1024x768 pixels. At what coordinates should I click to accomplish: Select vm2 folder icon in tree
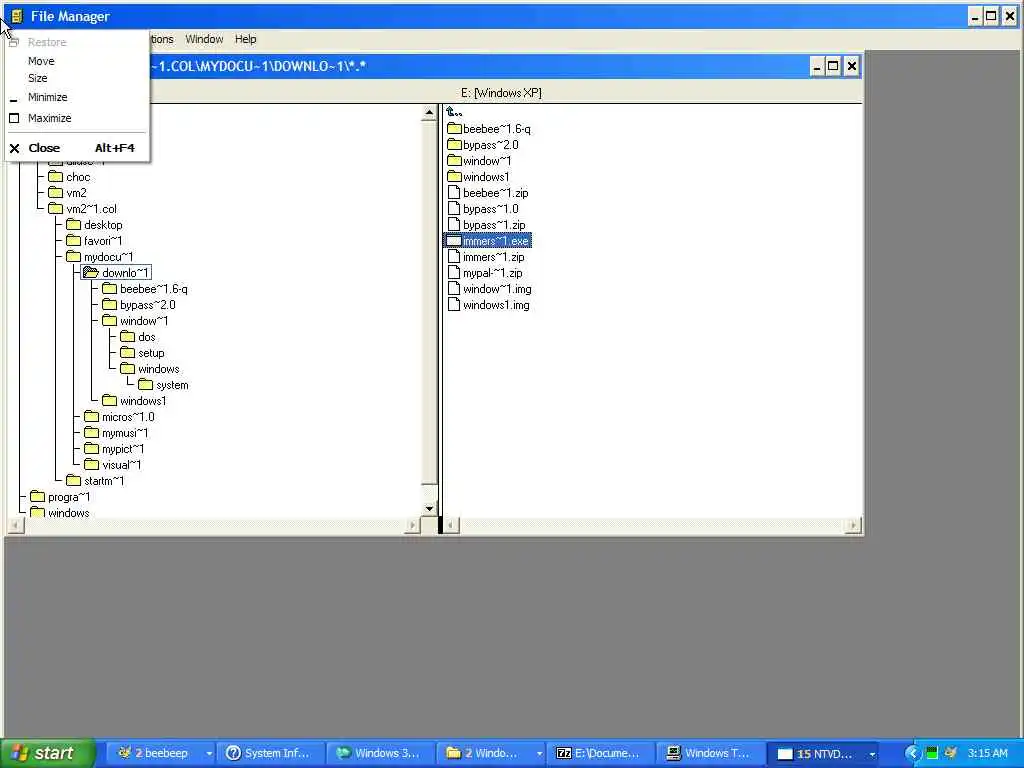pos(56,193)
